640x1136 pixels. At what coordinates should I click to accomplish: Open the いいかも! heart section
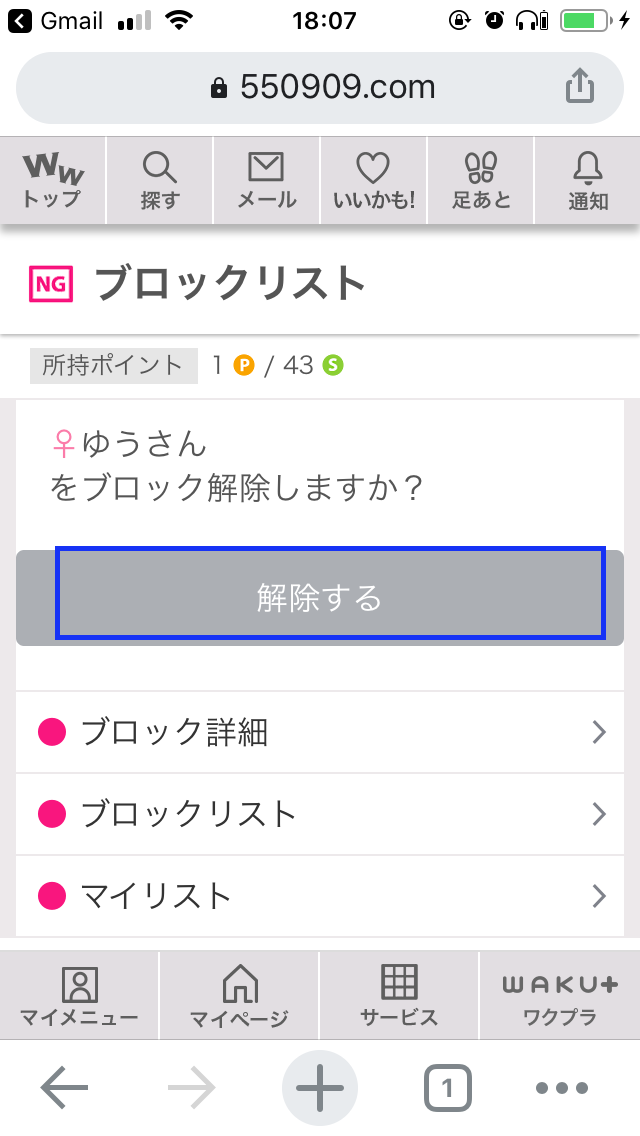372,180
